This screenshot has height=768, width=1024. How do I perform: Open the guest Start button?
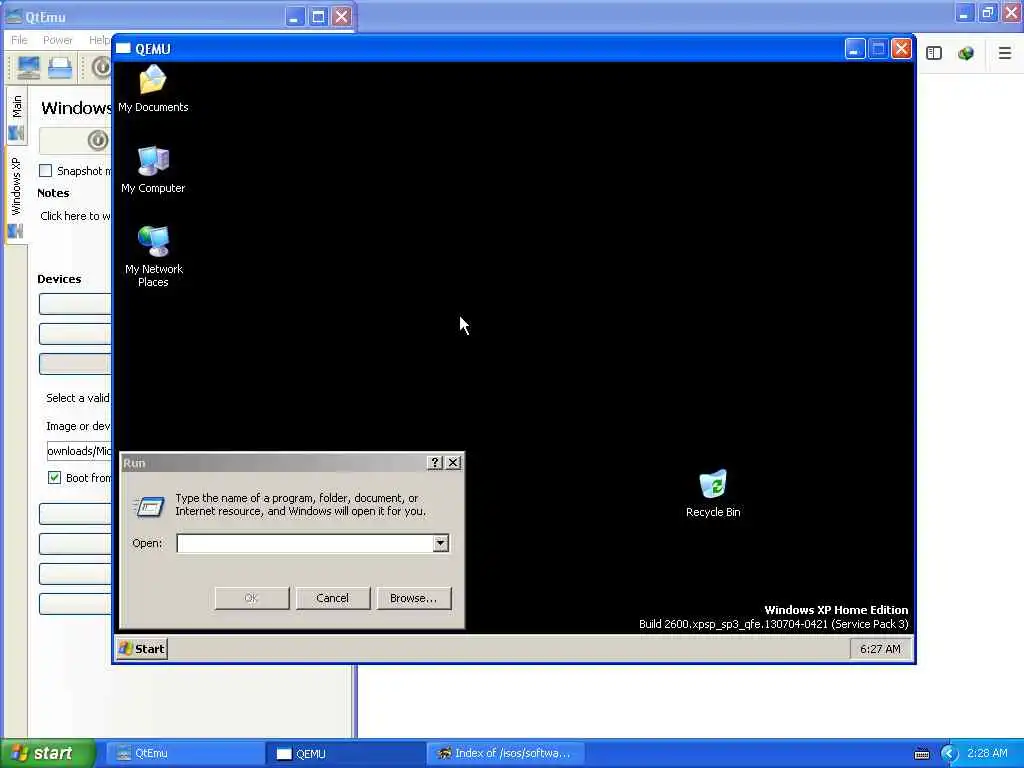pyautogui.click(x=142, y=648)
